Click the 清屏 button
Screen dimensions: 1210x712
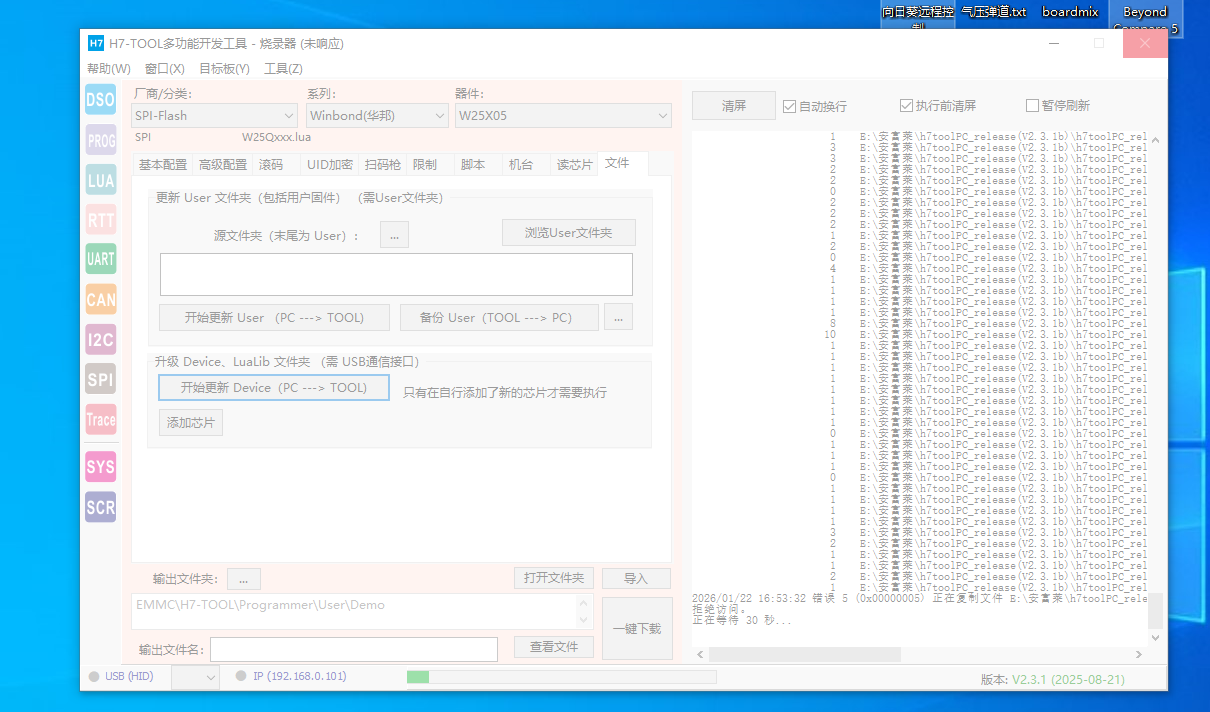[x=733, y=106]
